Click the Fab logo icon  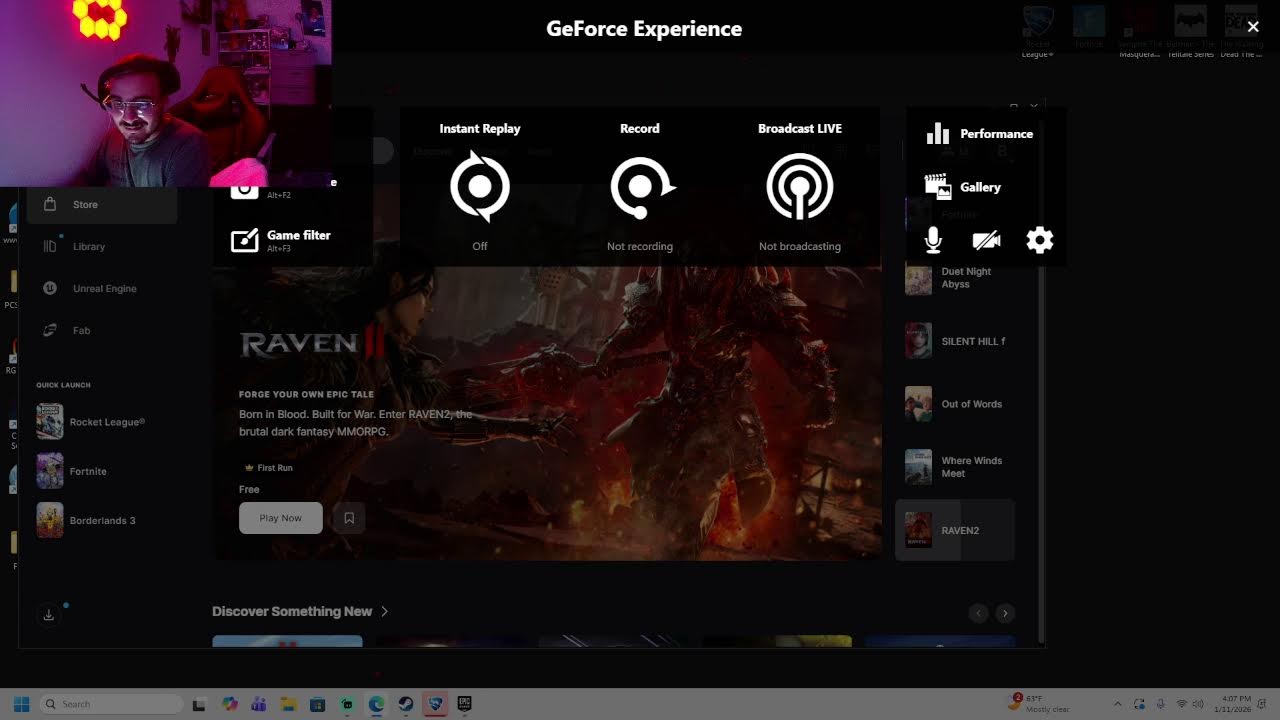(x=50, y=330)
